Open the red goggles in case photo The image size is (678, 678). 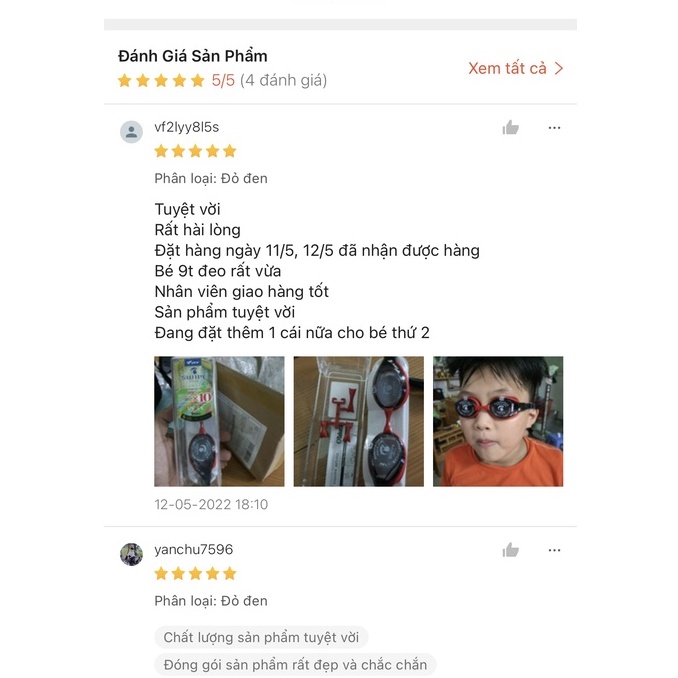[358, 421]
